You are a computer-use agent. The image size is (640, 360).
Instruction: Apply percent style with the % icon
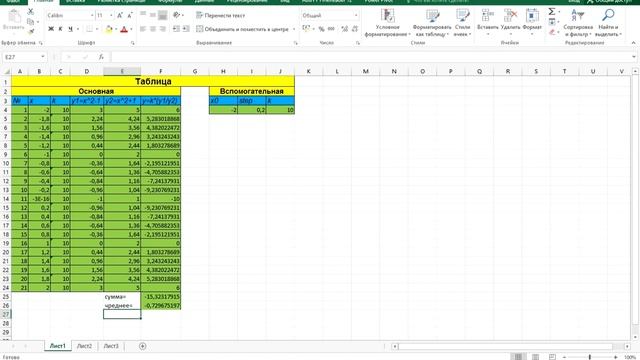(x=322, y=29)
